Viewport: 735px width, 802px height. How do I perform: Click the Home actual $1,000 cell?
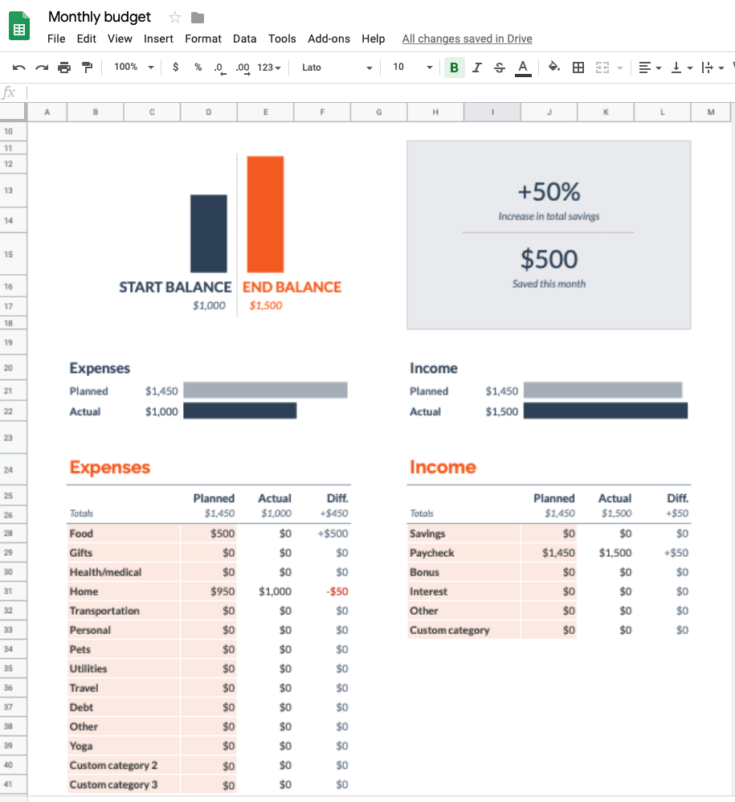click(x=265, y=591)
